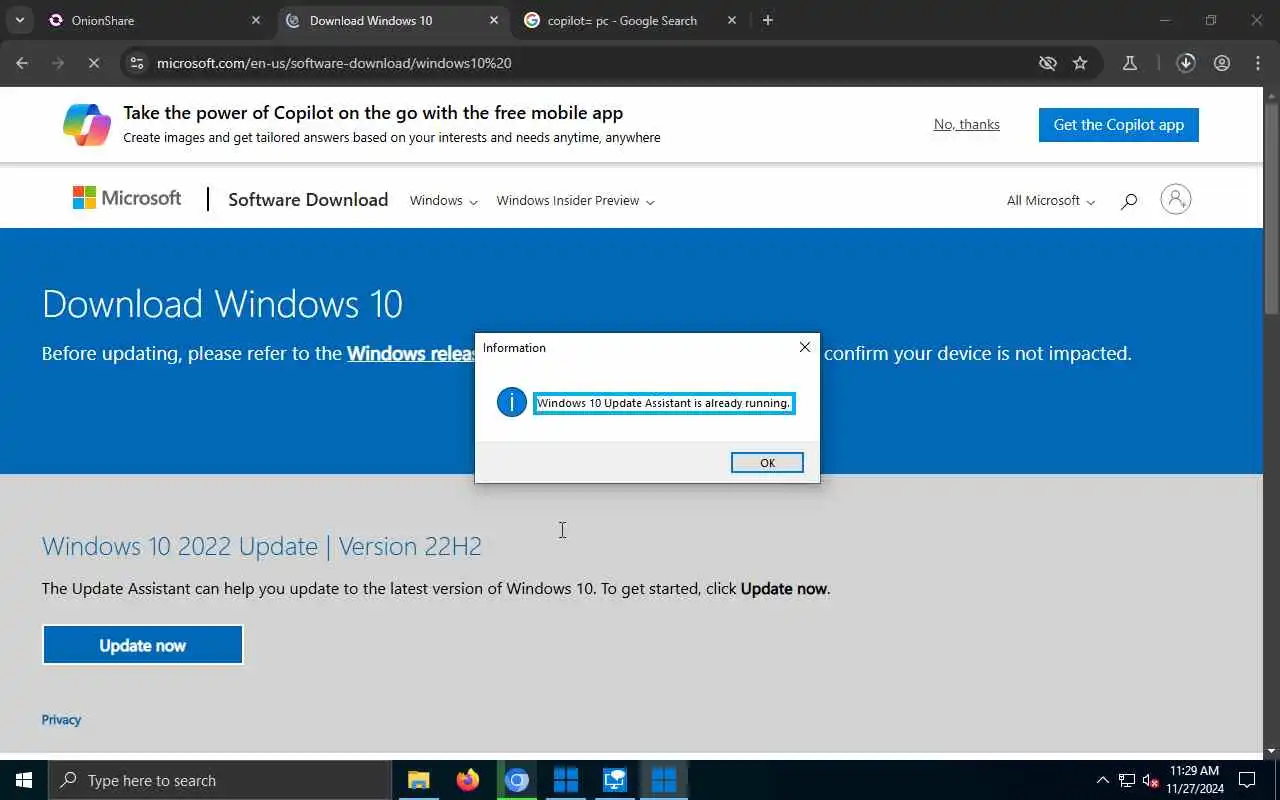Viewport: 1280px width, 800px height.
Task: Open the network tray icon
Action: pos(1127,780)
